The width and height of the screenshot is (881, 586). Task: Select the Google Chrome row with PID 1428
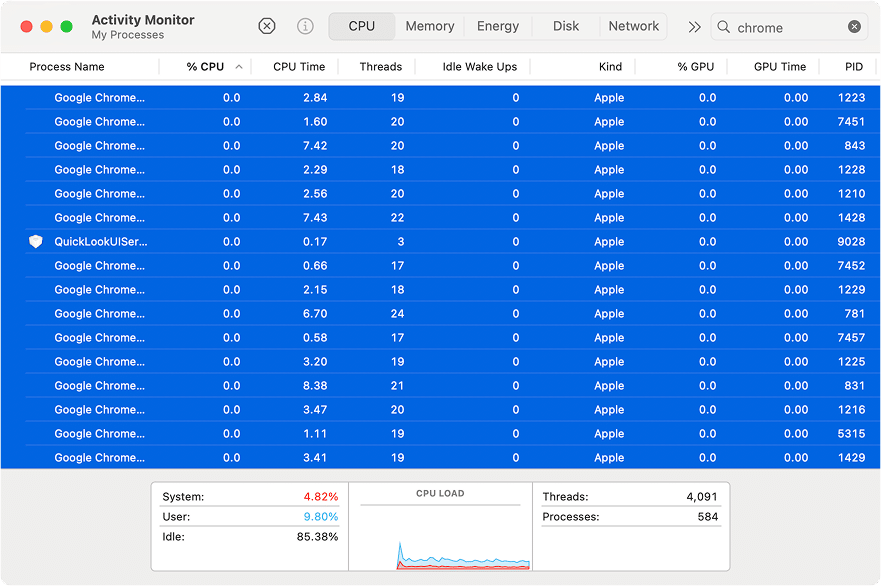[440, 217]
